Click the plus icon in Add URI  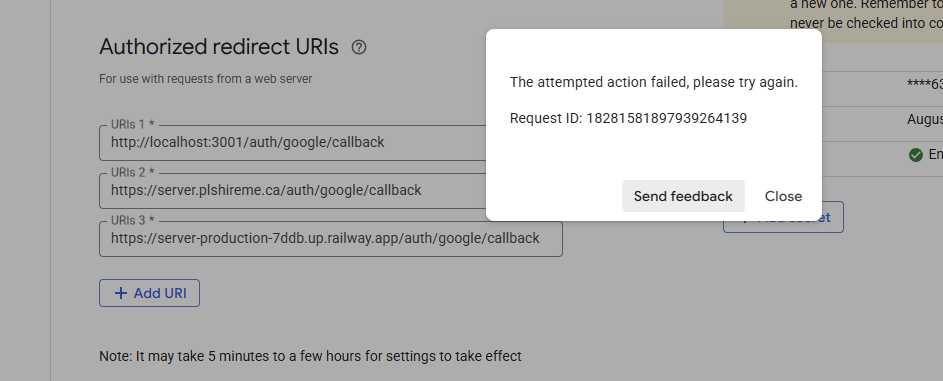click(121, 293)
